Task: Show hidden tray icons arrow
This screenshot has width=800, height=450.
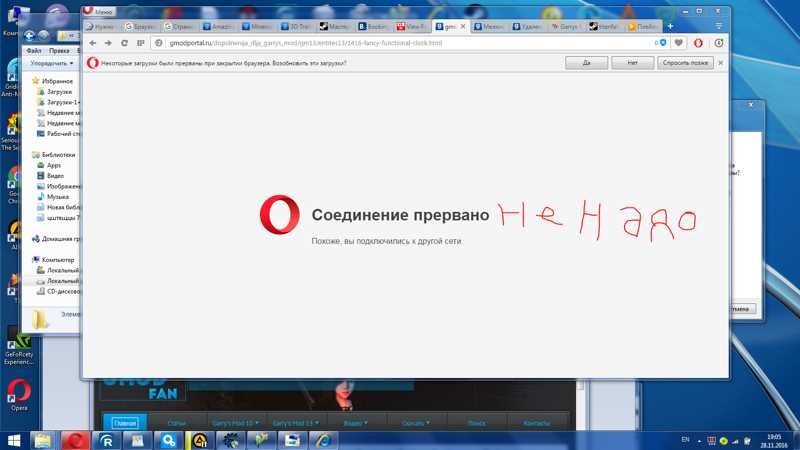Action: (x=699, y=440)
